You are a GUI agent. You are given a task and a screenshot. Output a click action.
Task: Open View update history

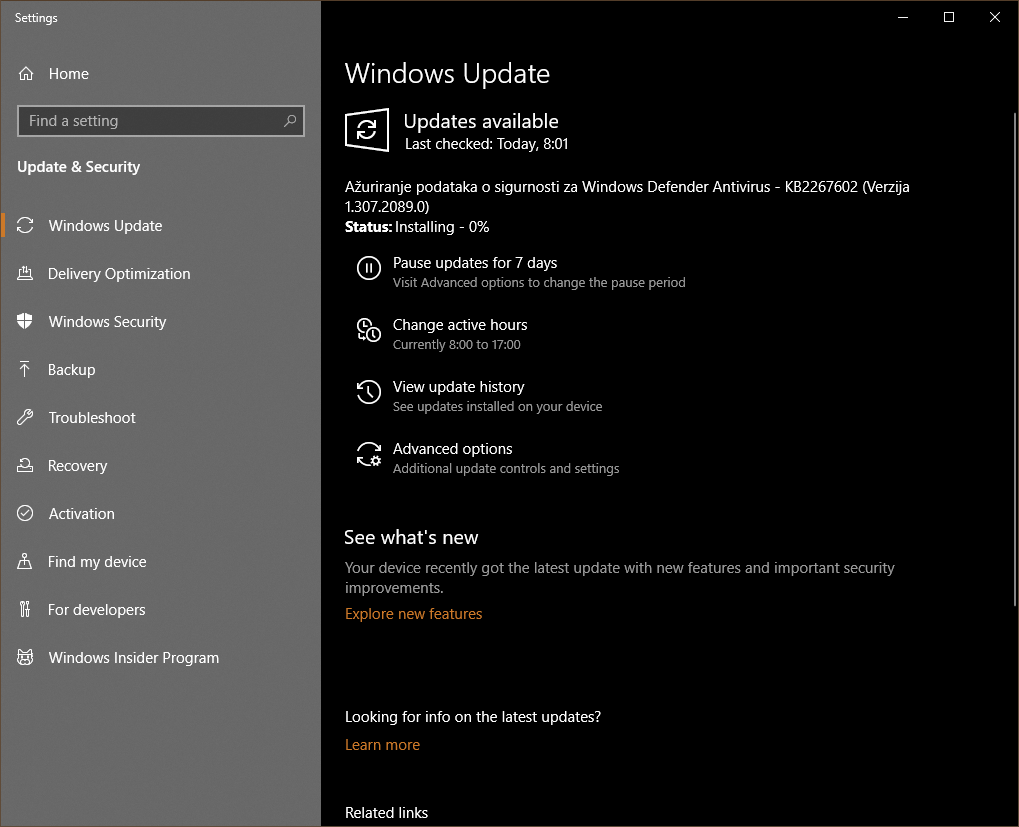tap(458, 387)
